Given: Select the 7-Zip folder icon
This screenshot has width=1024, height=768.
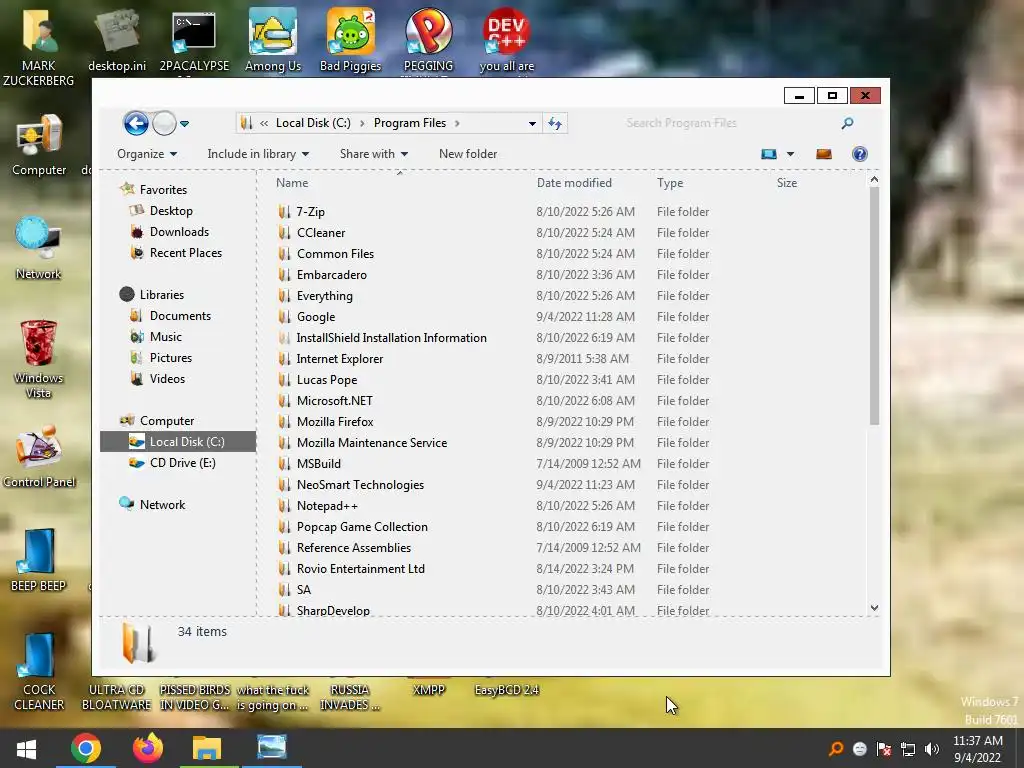Looking at the screenshot, I should click(284, 212).
